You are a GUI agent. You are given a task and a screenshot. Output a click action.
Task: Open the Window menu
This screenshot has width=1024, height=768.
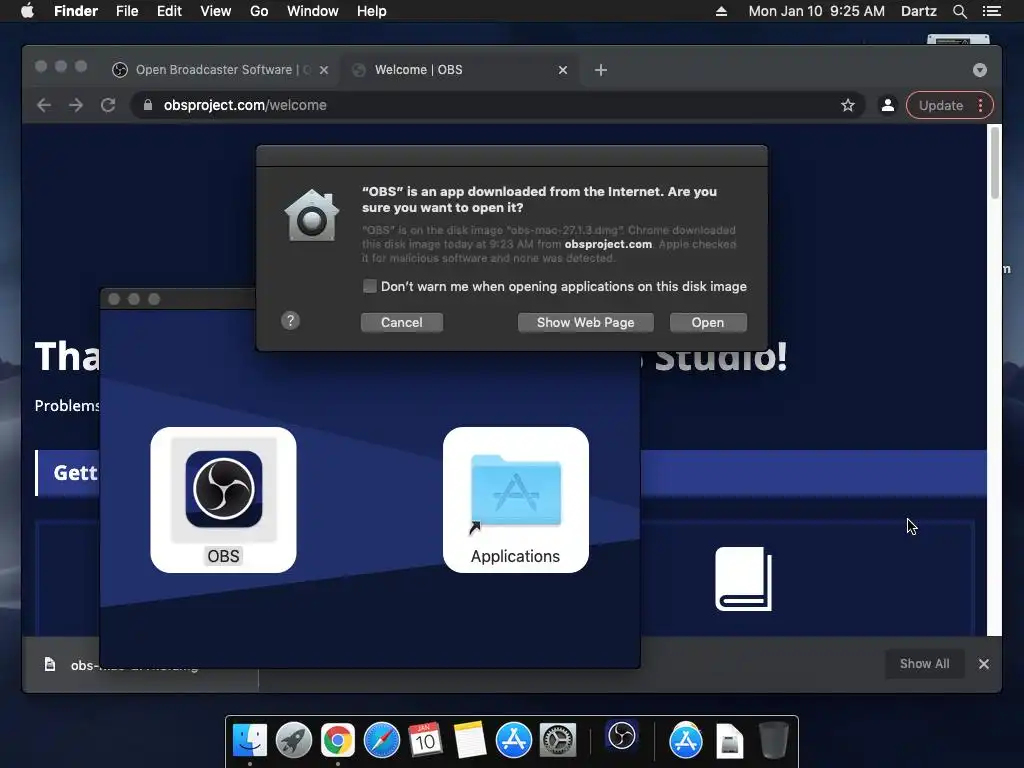(x=313, y=11)
